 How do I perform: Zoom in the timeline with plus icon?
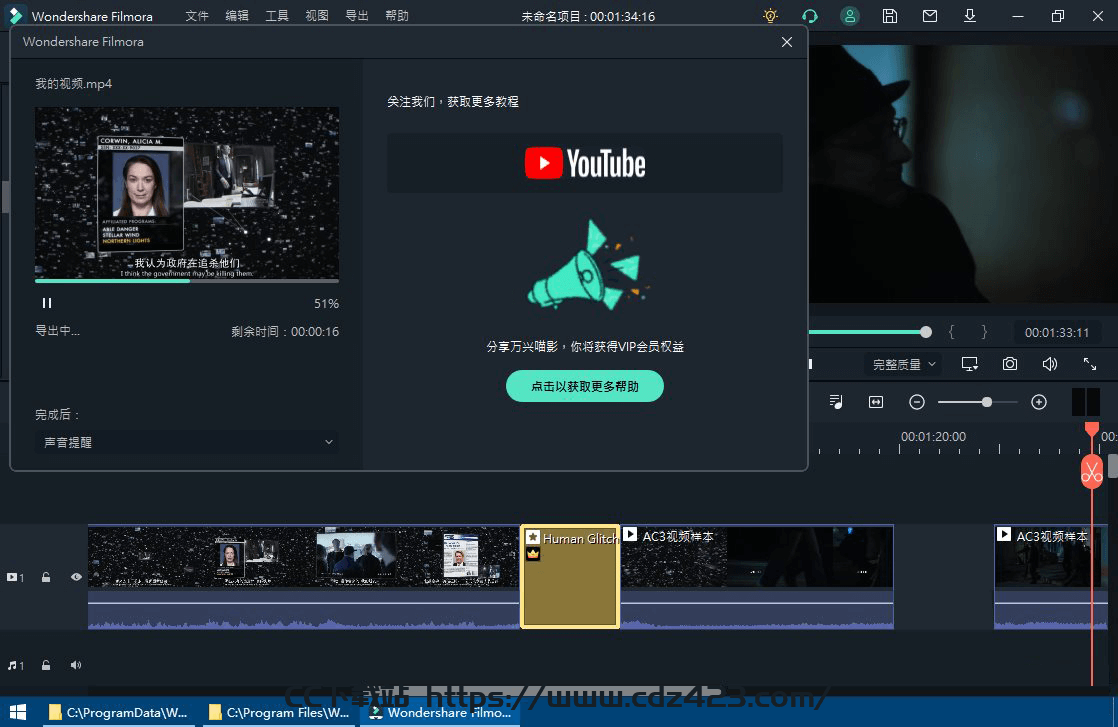[x=1039, y=403]
